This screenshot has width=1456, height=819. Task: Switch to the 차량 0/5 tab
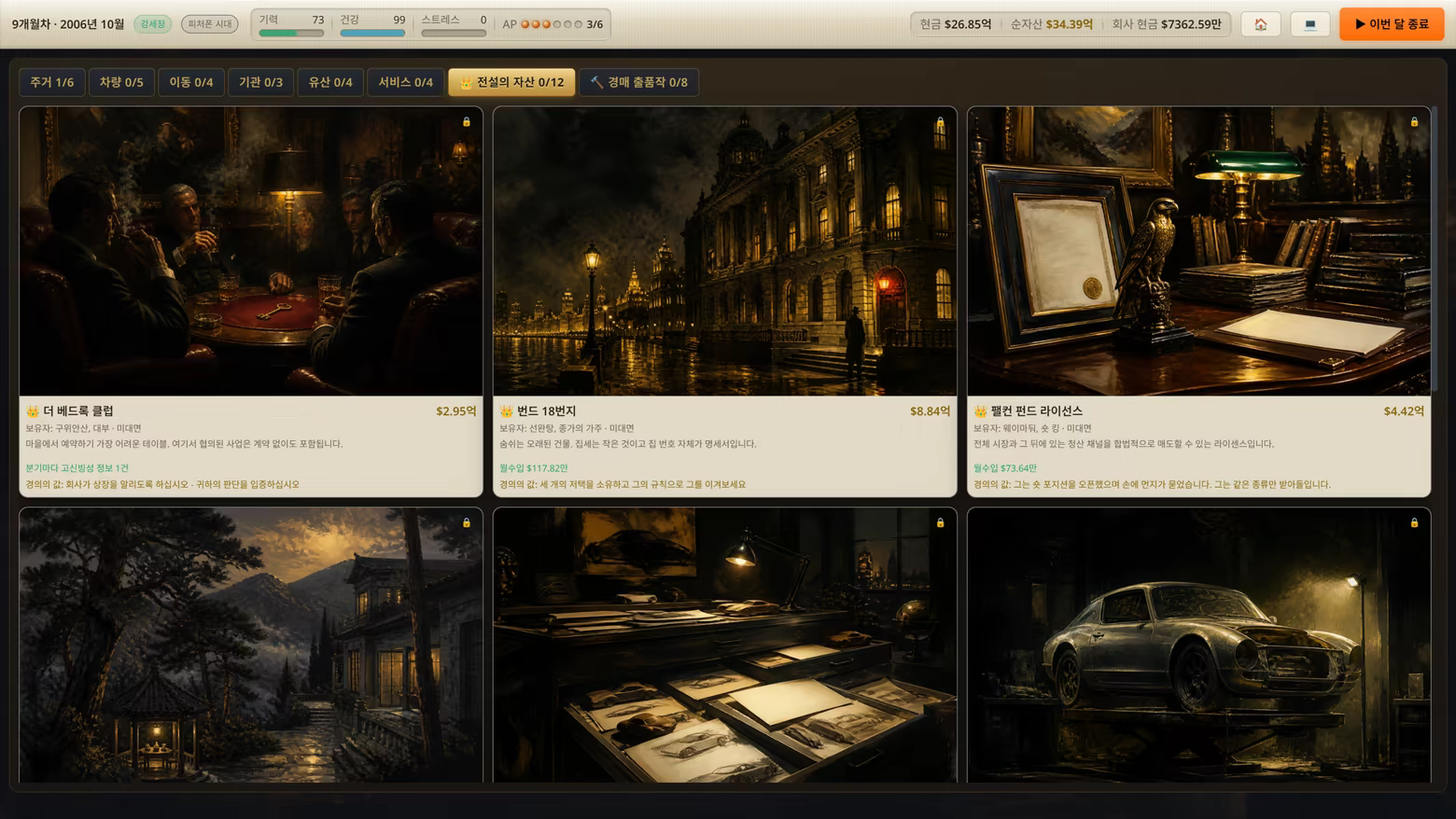(x=121, y=82)
